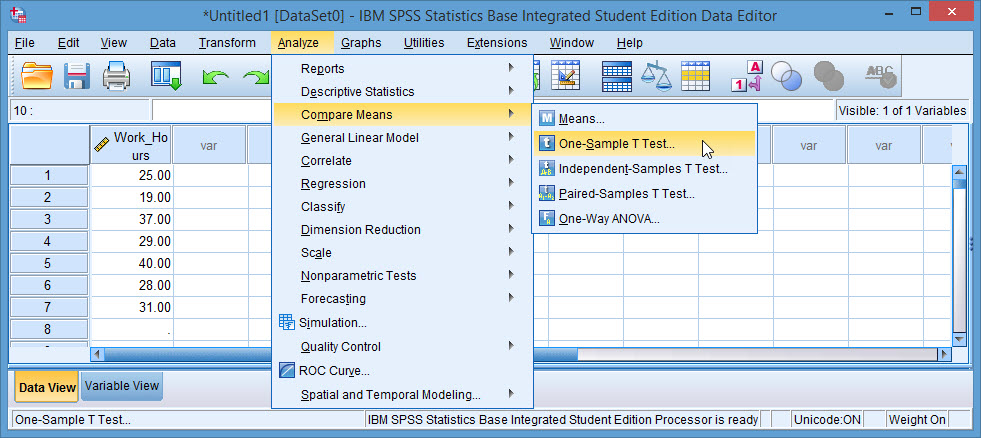This screenshot has height=438, width=981.
Task: Click the Undo arrow icon
Action: 215,78
